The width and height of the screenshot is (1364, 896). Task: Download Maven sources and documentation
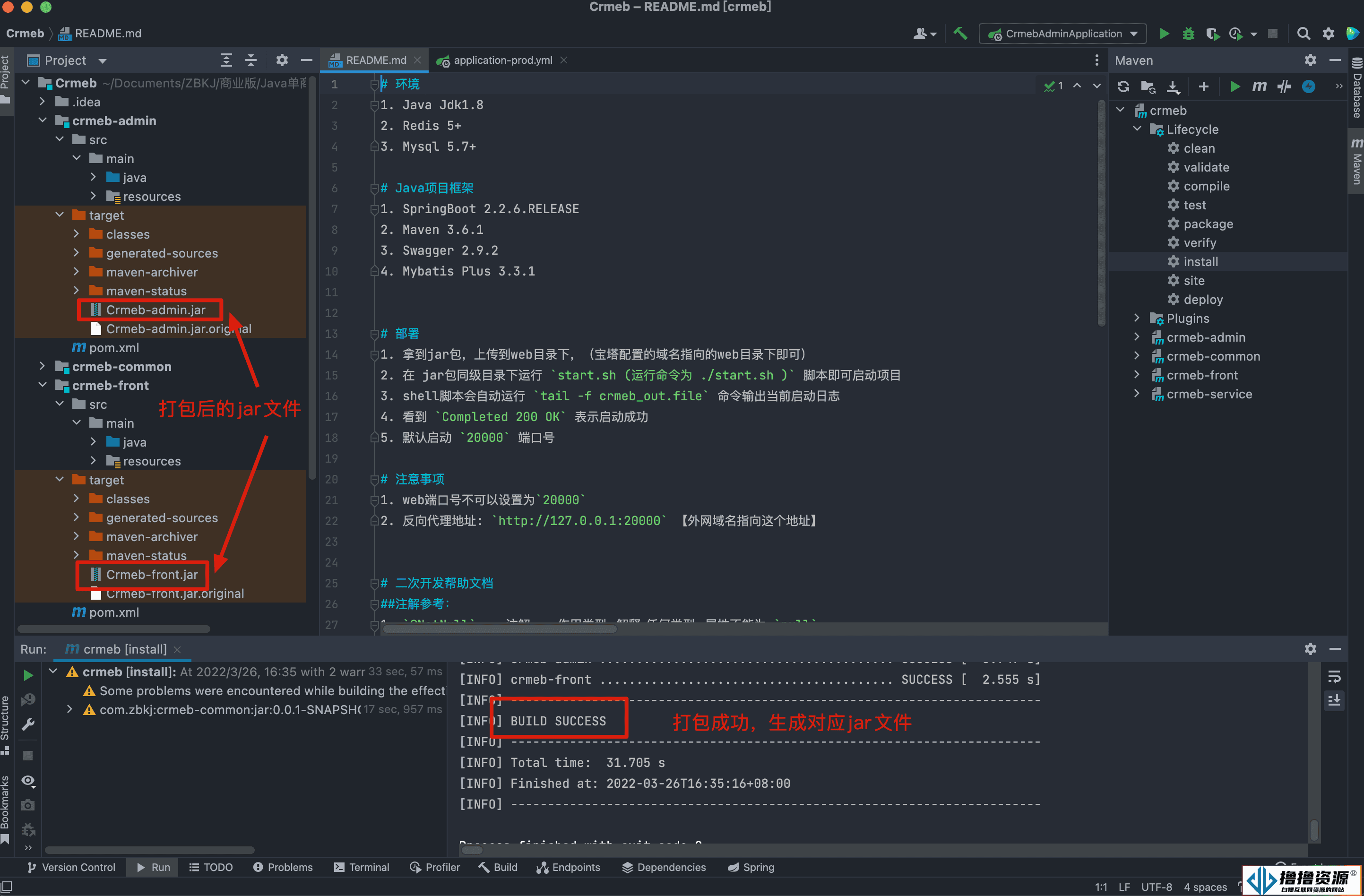[1173, 86]
